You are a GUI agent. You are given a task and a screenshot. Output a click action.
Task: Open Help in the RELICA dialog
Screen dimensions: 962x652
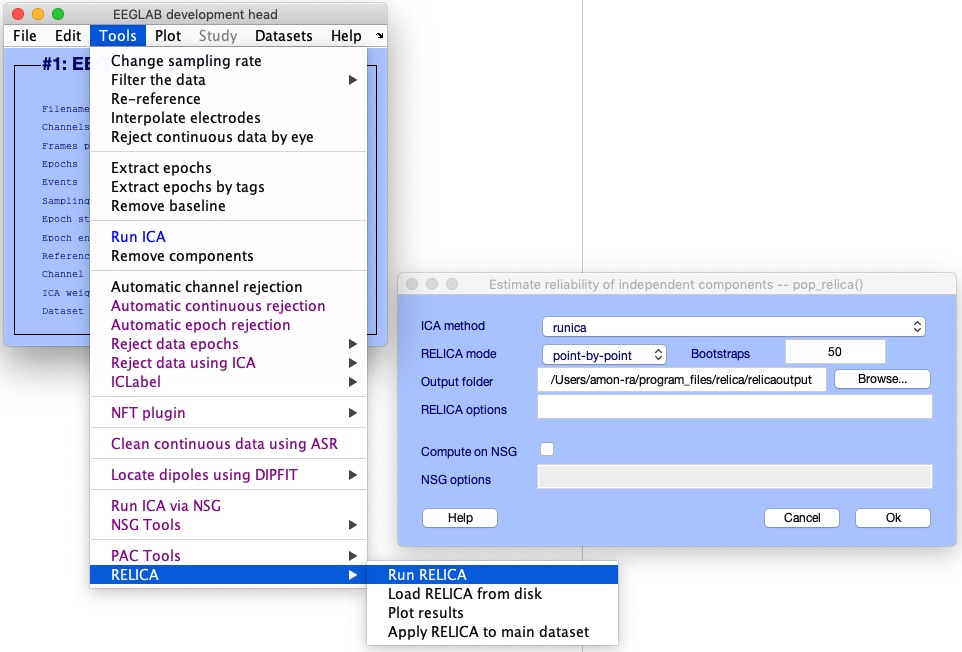[x=459, y=517]
